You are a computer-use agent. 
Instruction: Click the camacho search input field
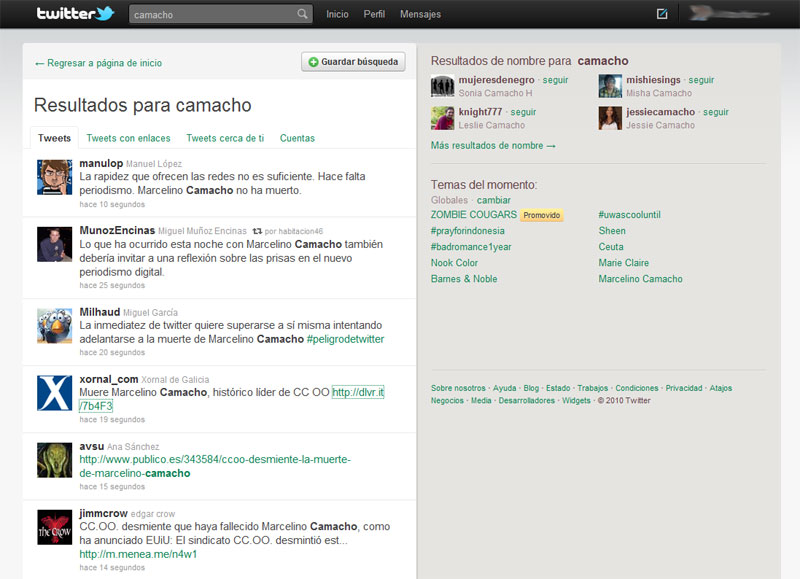pos(213,15)
